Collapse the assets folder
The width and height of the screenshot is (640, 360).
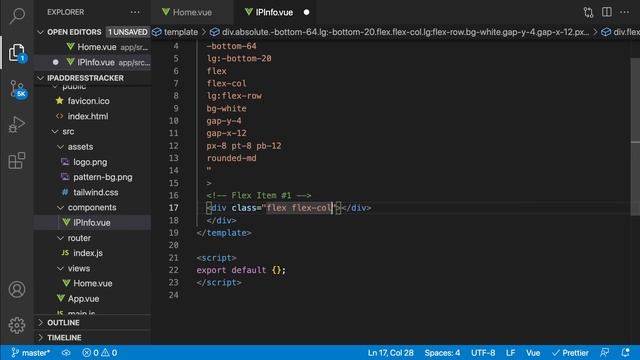pos(80,147)
